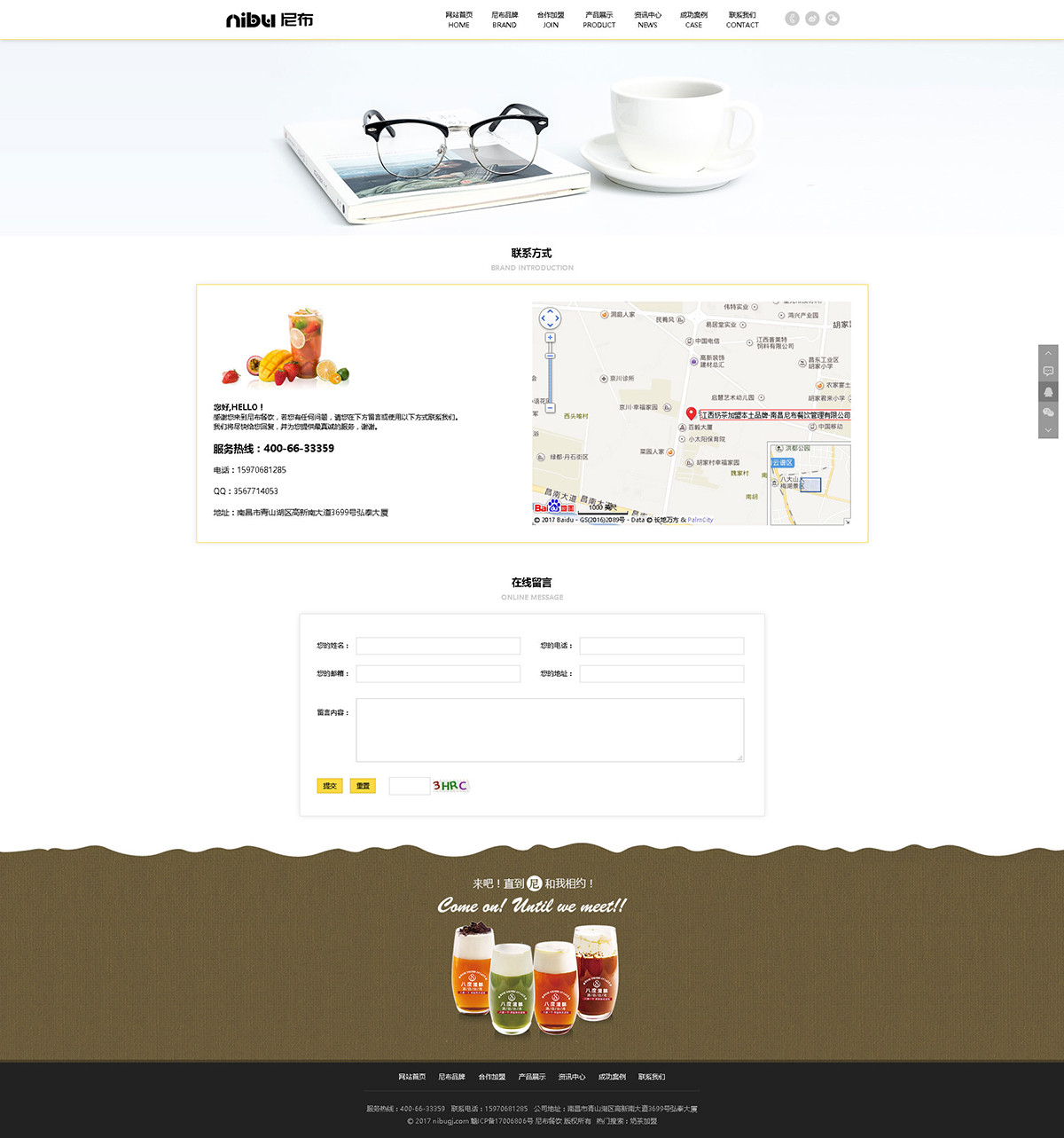Viewport: 1064px width, 1138px height.
Task: Click the 您的姓名 name input field
Action: tap(438, 646)
